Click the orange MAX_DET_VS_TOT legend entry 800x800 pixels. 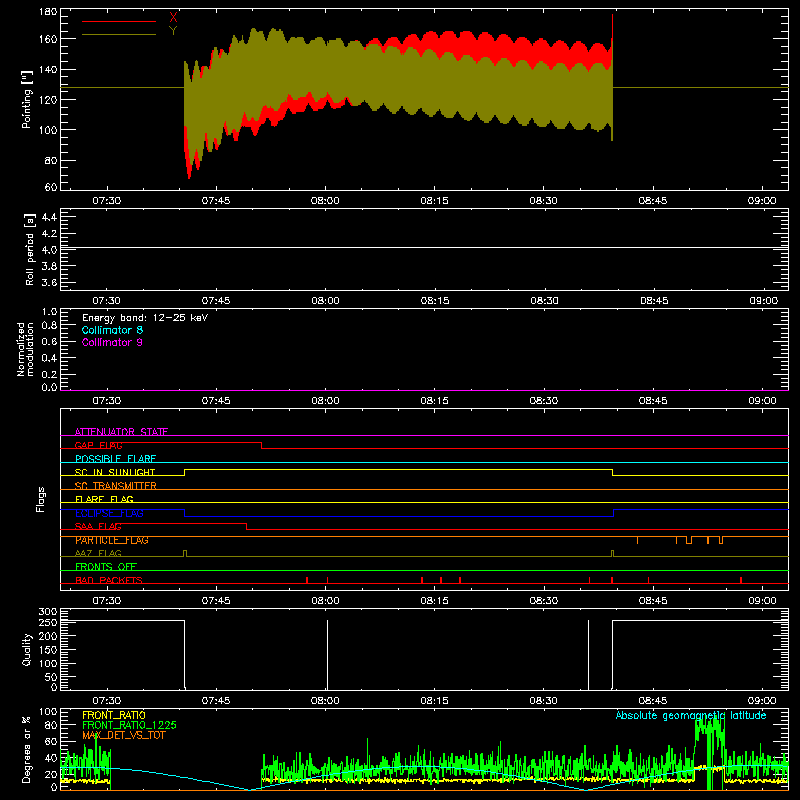click(123, 735)
